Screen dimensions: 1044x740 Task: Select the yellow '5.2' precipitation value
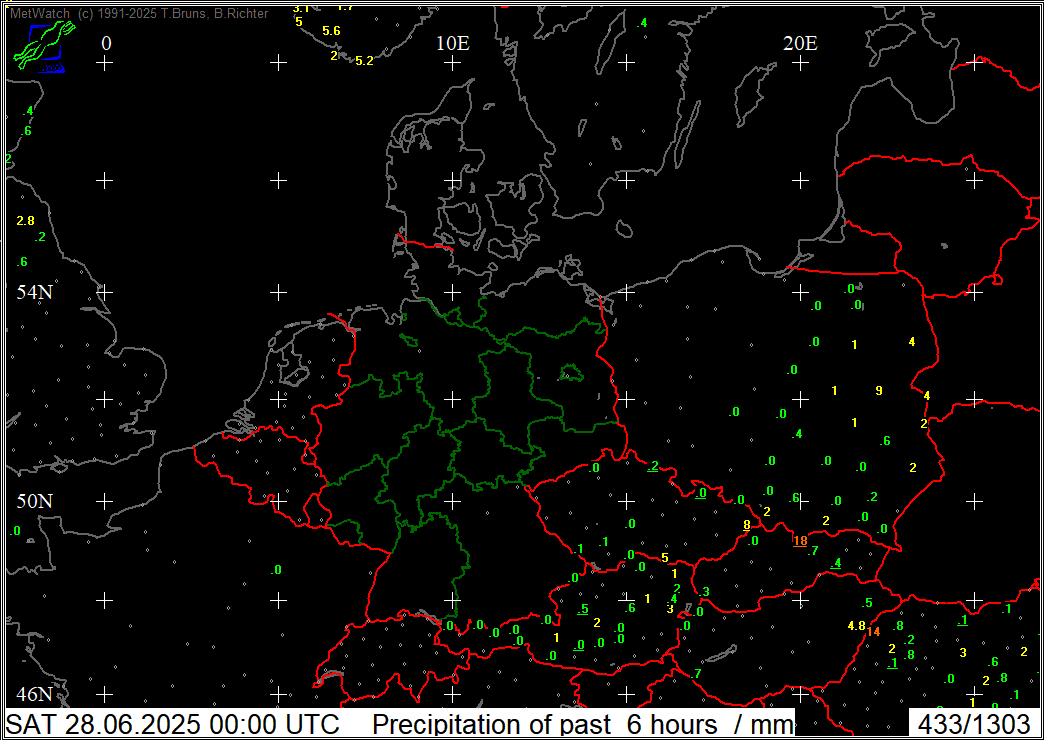coord(364,61)
